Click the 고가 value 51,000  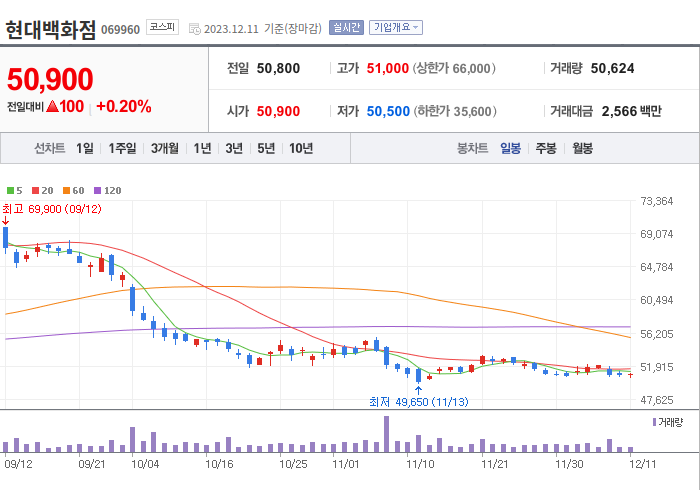[x=388, y=68]
